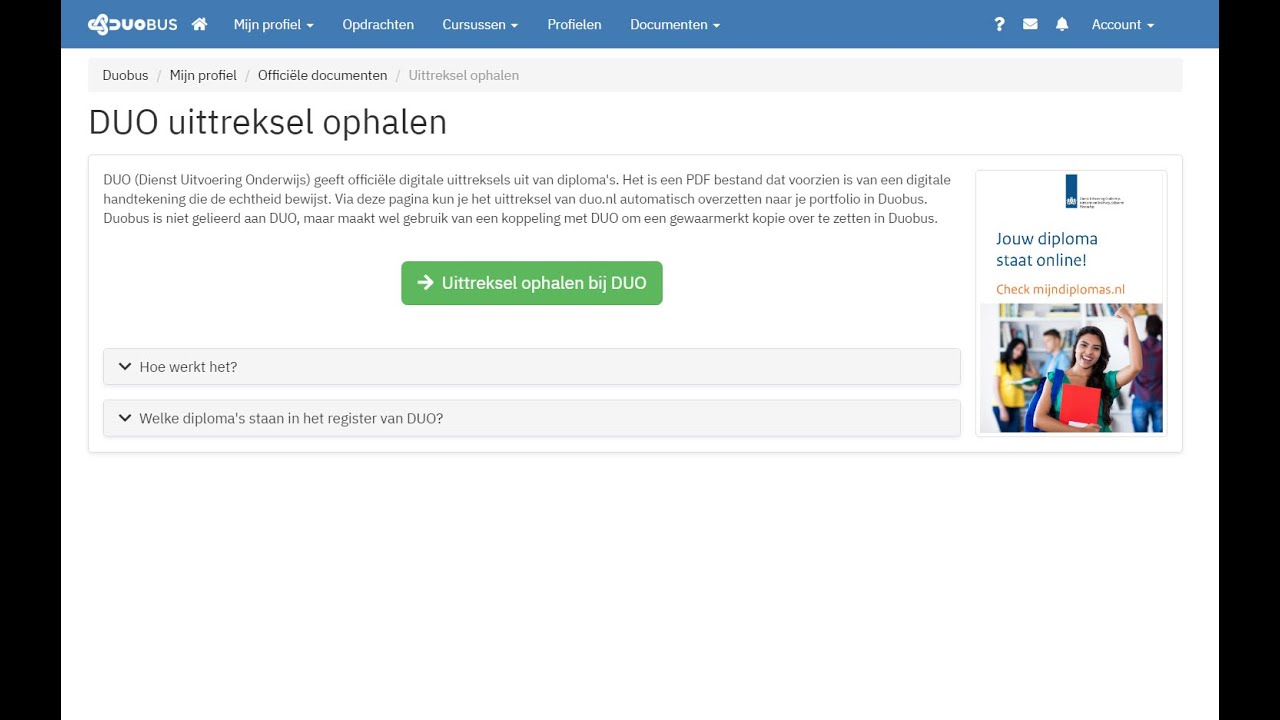Expand 'Welke diploma's staan in het register' section
This screenshot has height=720, width=1280.
(291, 418)
